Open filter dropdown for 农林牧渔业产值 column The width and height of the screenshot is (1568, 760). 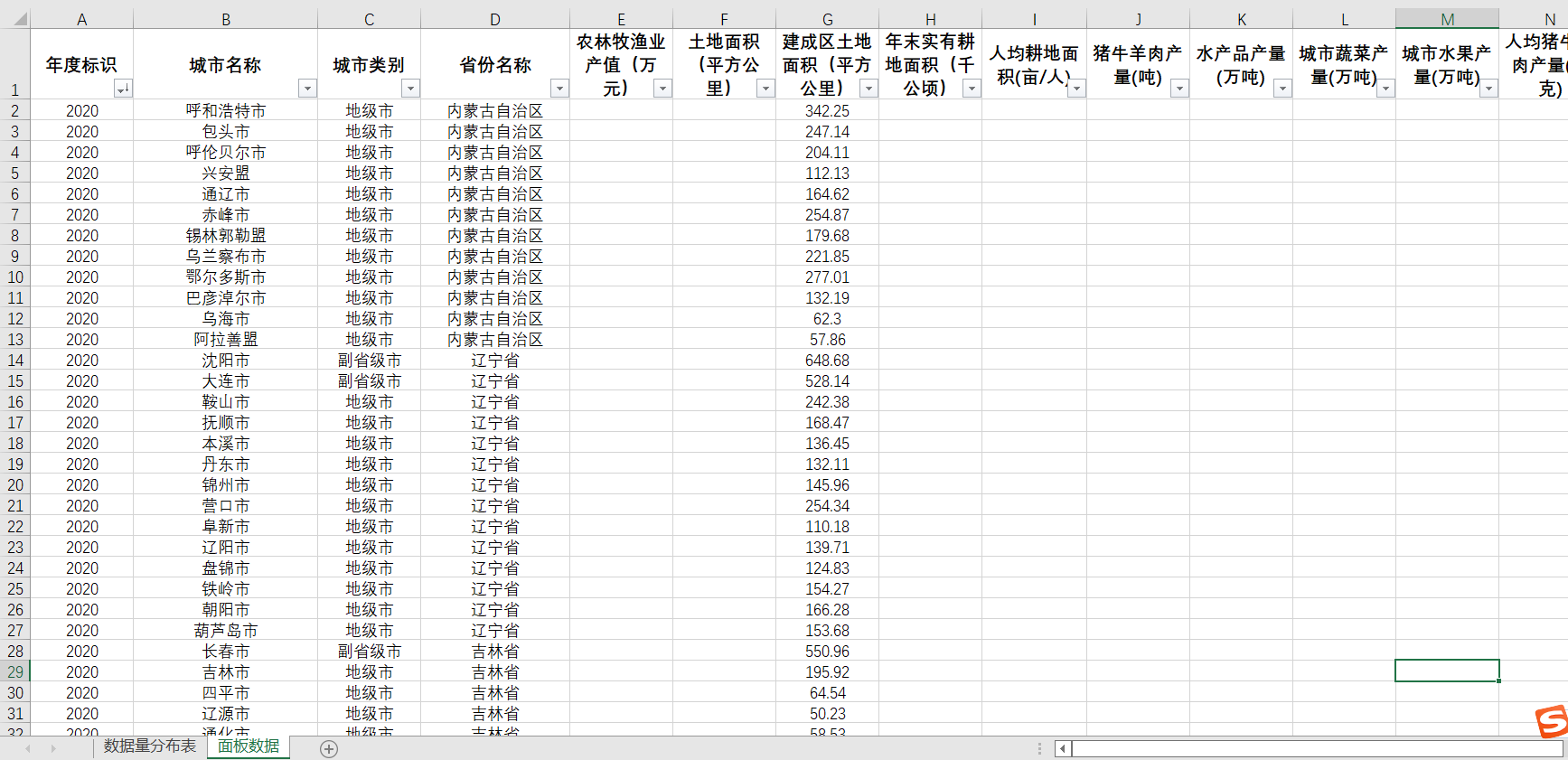[662, 89]
